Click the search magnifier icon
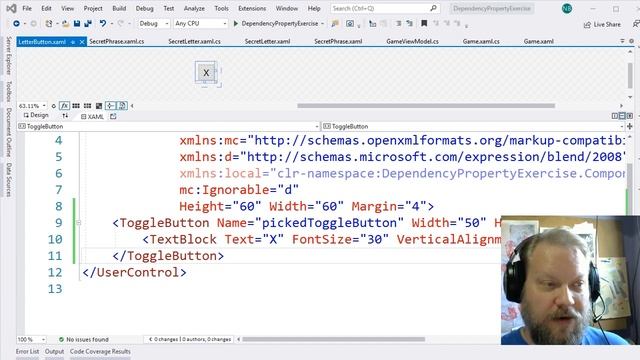Viewport: 640px width, 360px height. [433, 8]
